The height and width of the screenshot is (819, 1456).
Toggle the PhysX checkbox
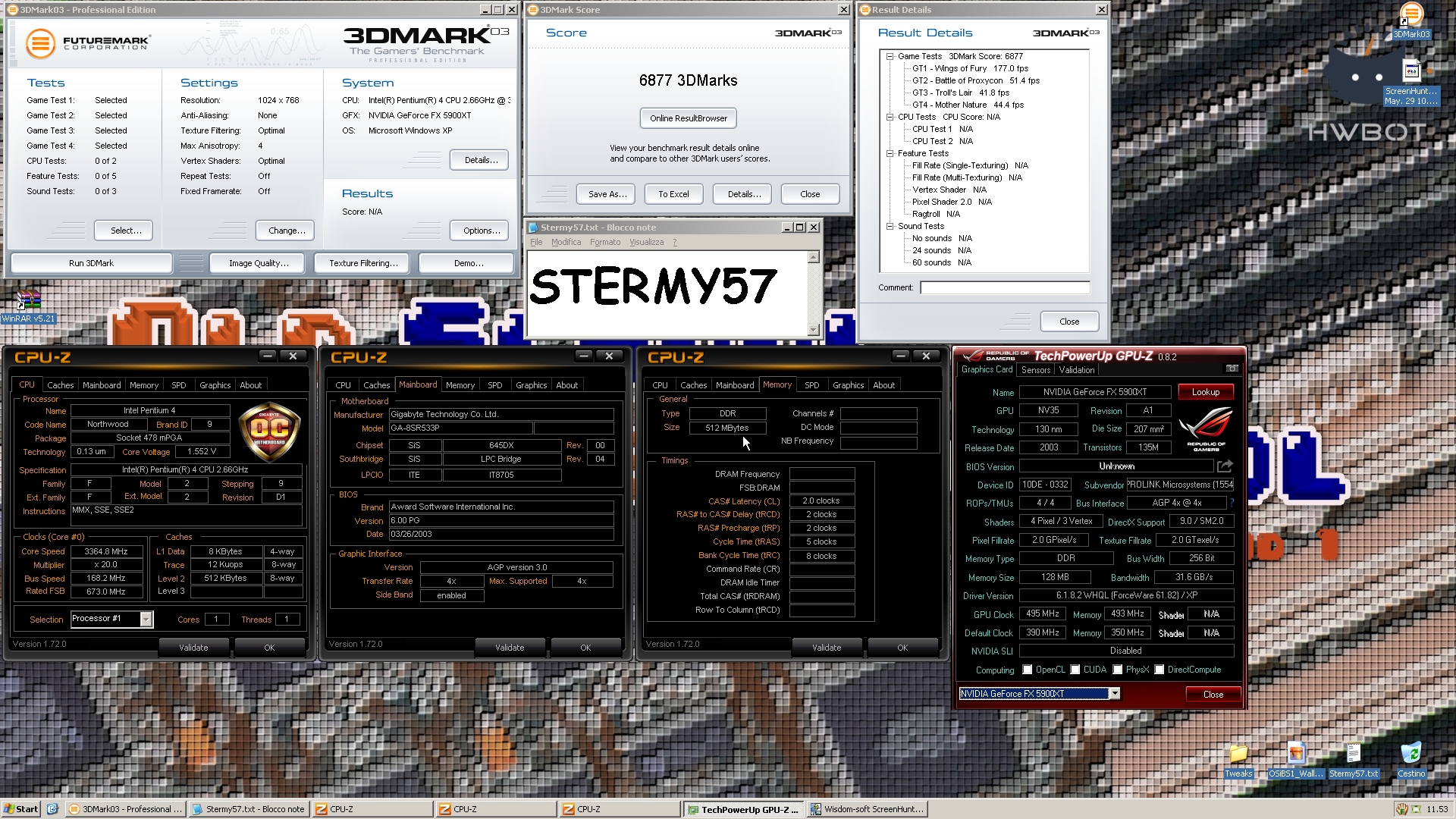[x=1118, y=670]
